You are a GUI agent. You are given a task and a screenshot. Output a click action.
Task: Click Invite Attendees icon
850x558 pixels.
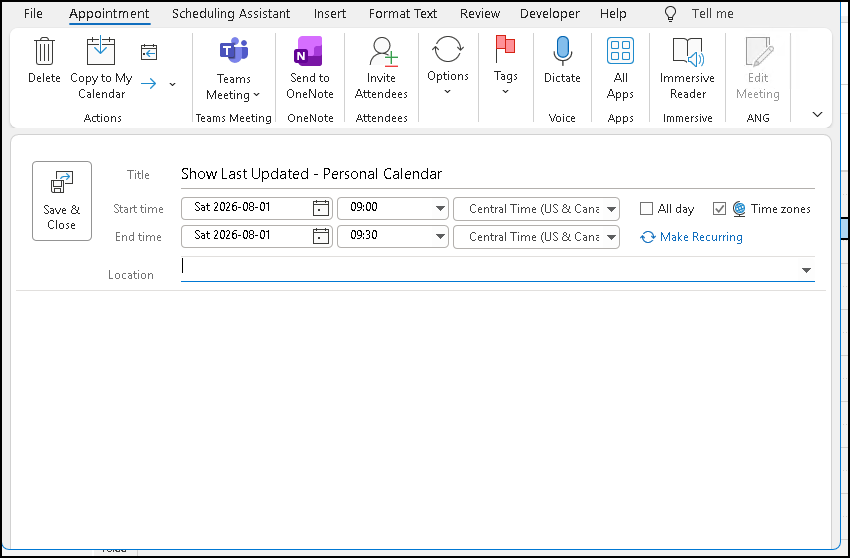tap(383, 52)
